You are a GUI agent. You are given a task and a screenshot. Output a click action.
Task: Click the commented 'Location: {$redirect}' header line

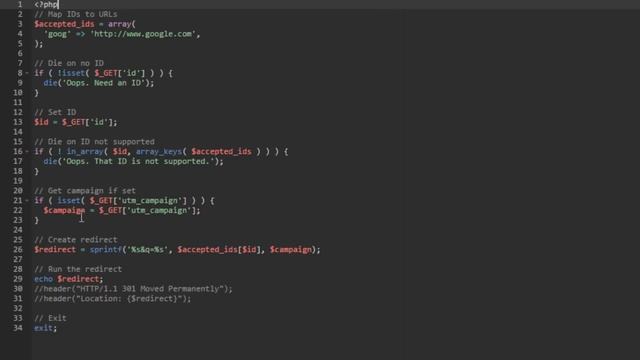[113, 298]
